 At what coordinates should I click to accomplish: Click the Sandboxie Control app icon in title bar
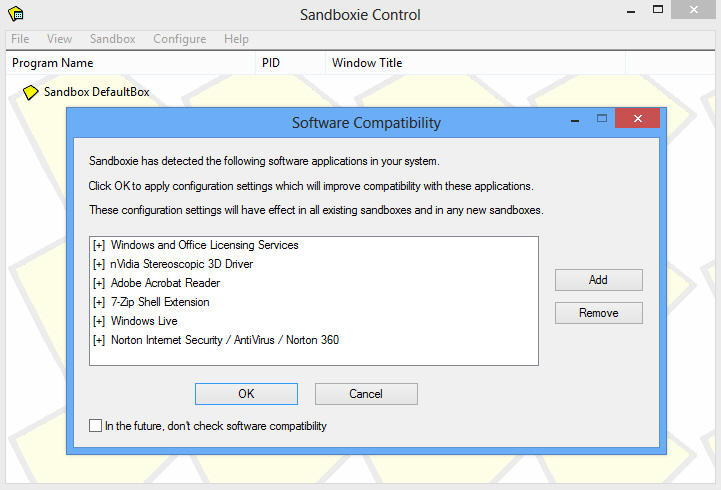pos(16,14)
